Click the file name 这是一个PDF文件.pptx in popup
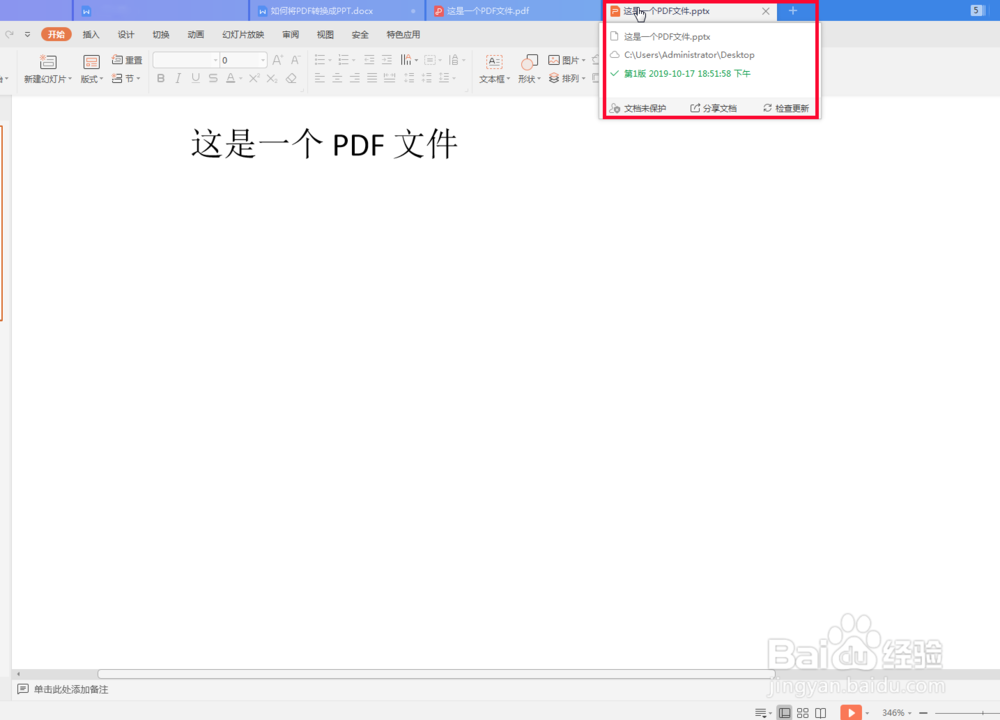The height and width of the screenshot is (720, 1000). pos(667,37)
